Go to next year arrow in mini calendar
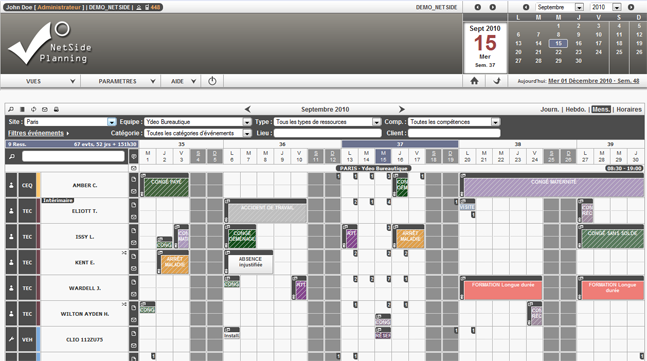This screenshot has width=647, height=361. tap(631, 7)
